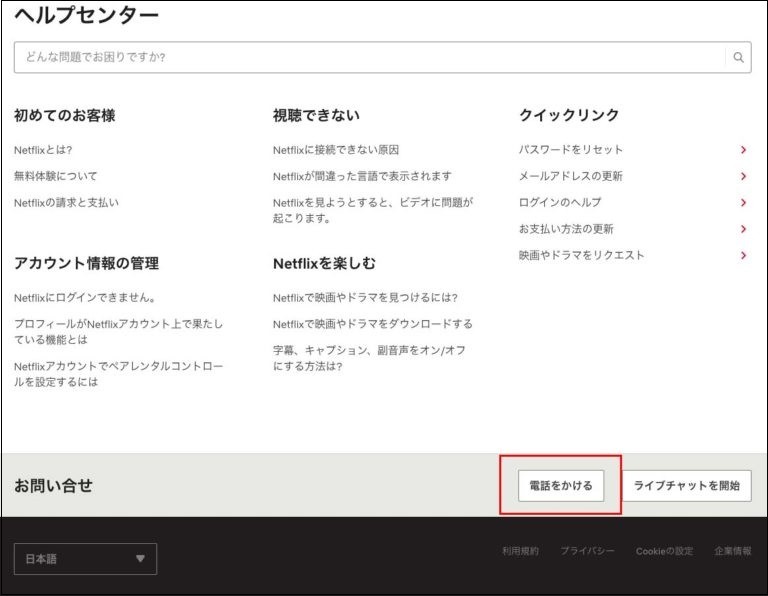The width and height of the screenshot is (768, 596).
Task: Open Netflixに接続できない原因 article
Action: click(x=336, y=150)
